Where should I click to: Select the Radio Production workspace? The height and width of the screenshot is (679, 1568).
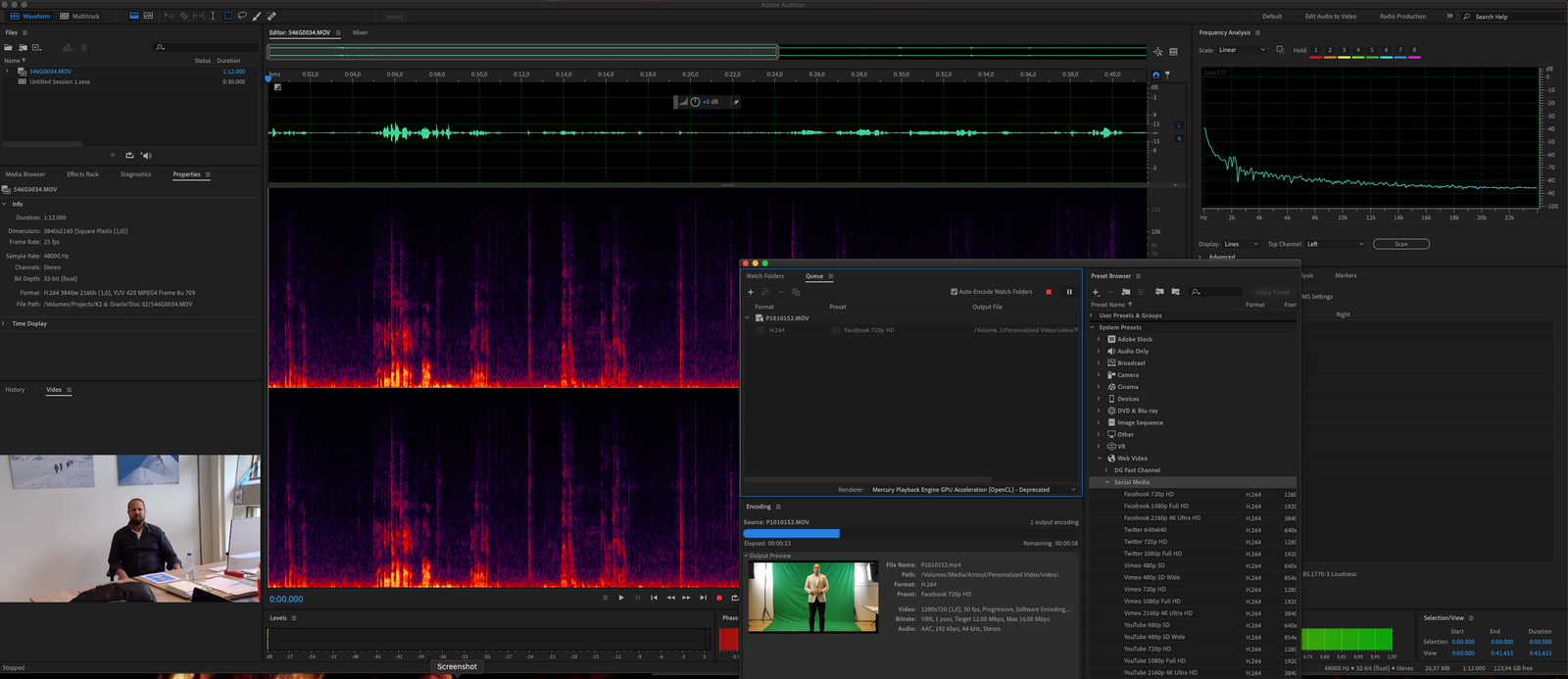pos(1402,17)
